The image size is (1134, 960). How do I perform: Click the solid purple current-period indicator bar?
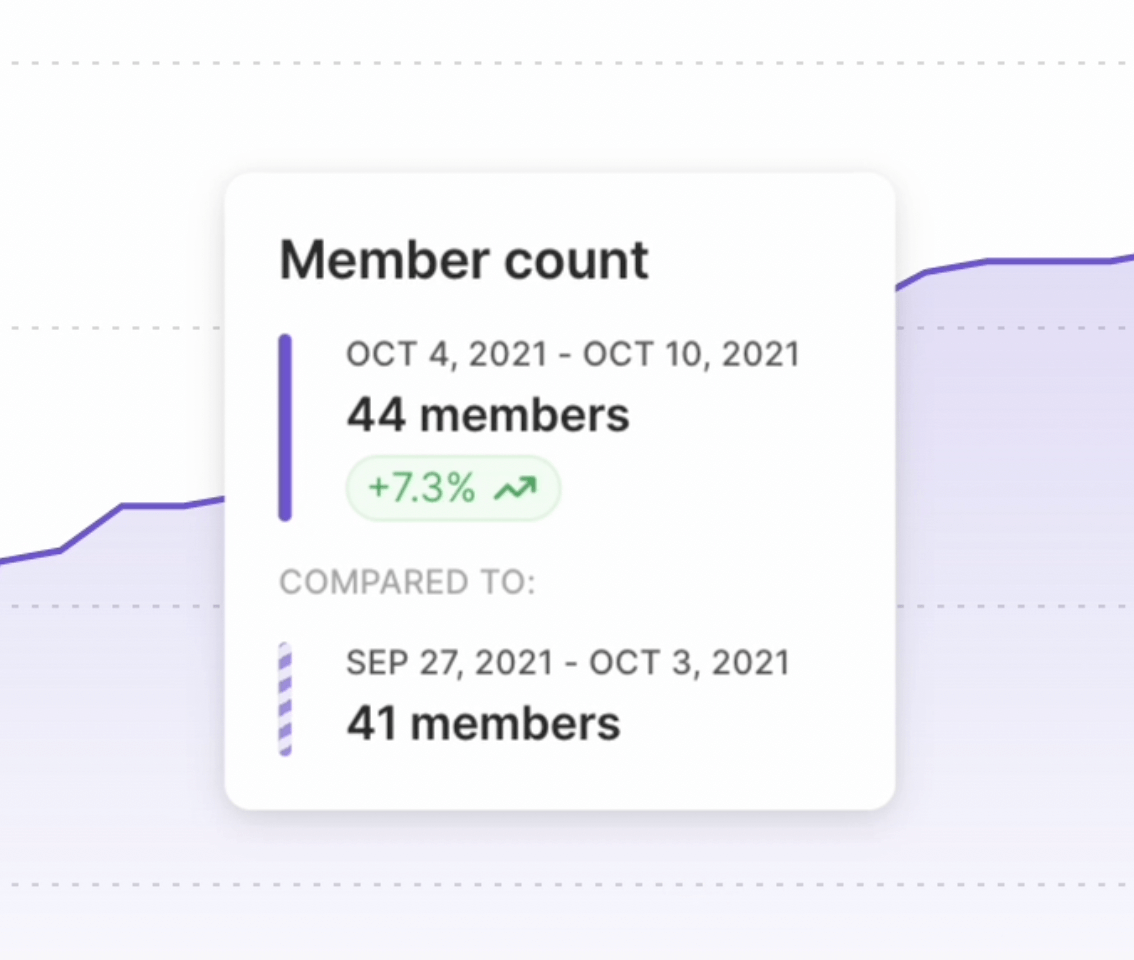[285, 427]
